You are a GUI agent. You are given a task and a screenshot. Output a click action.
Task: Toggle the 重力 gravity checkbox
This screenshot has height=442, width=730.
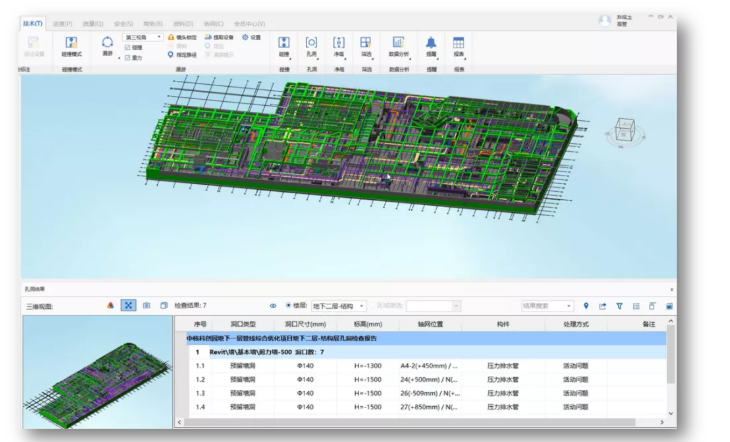(128, 58)
